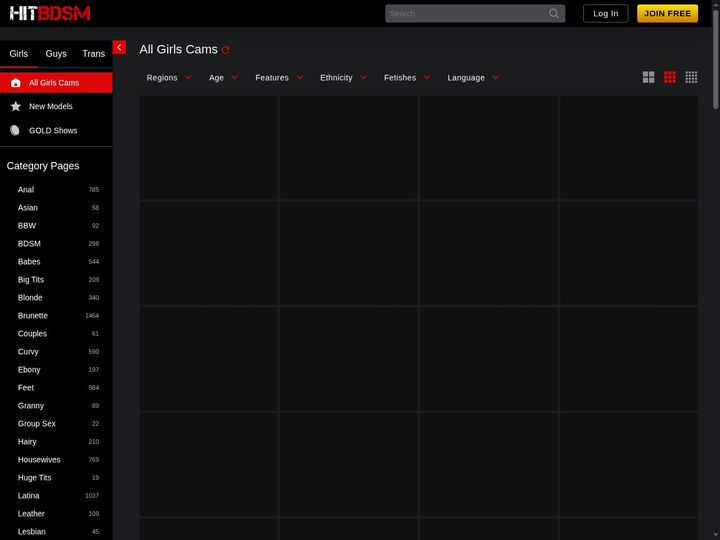
Task: Click the Log In button
Action: point(605,13)
